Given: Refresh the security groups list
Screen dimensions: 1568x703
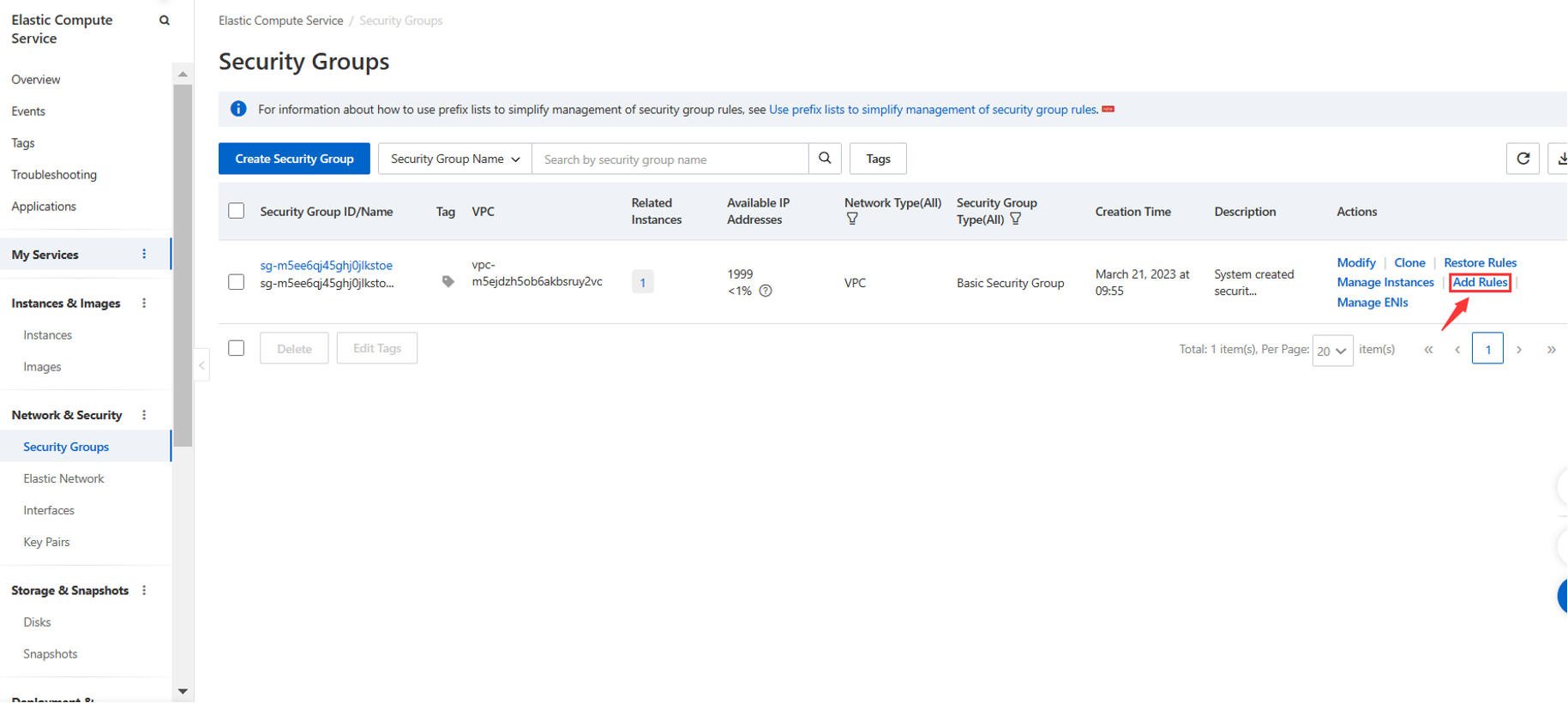Looking at the screenshot, I should pos(1523,159).
